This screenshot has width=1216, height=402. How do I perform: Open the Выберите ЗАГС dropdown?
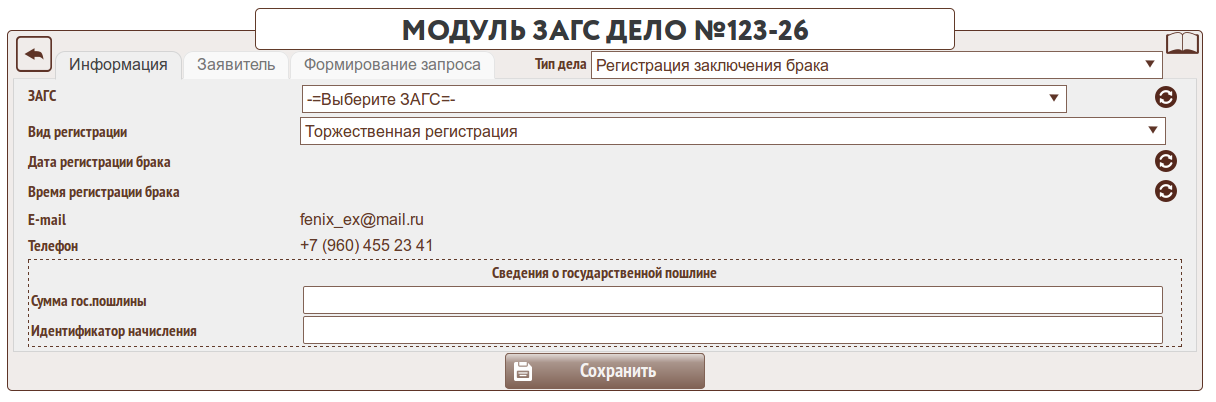pyautogui.click(x=683, y=99)
